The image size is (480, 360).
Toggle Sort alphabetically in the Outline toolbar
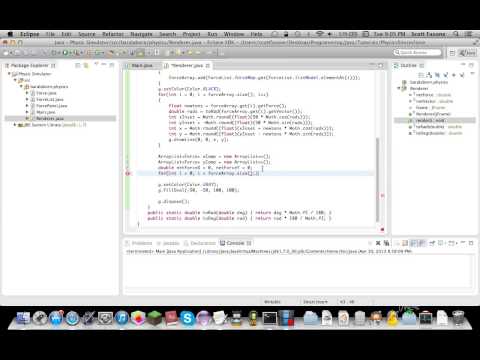click(x=429, y=75)
